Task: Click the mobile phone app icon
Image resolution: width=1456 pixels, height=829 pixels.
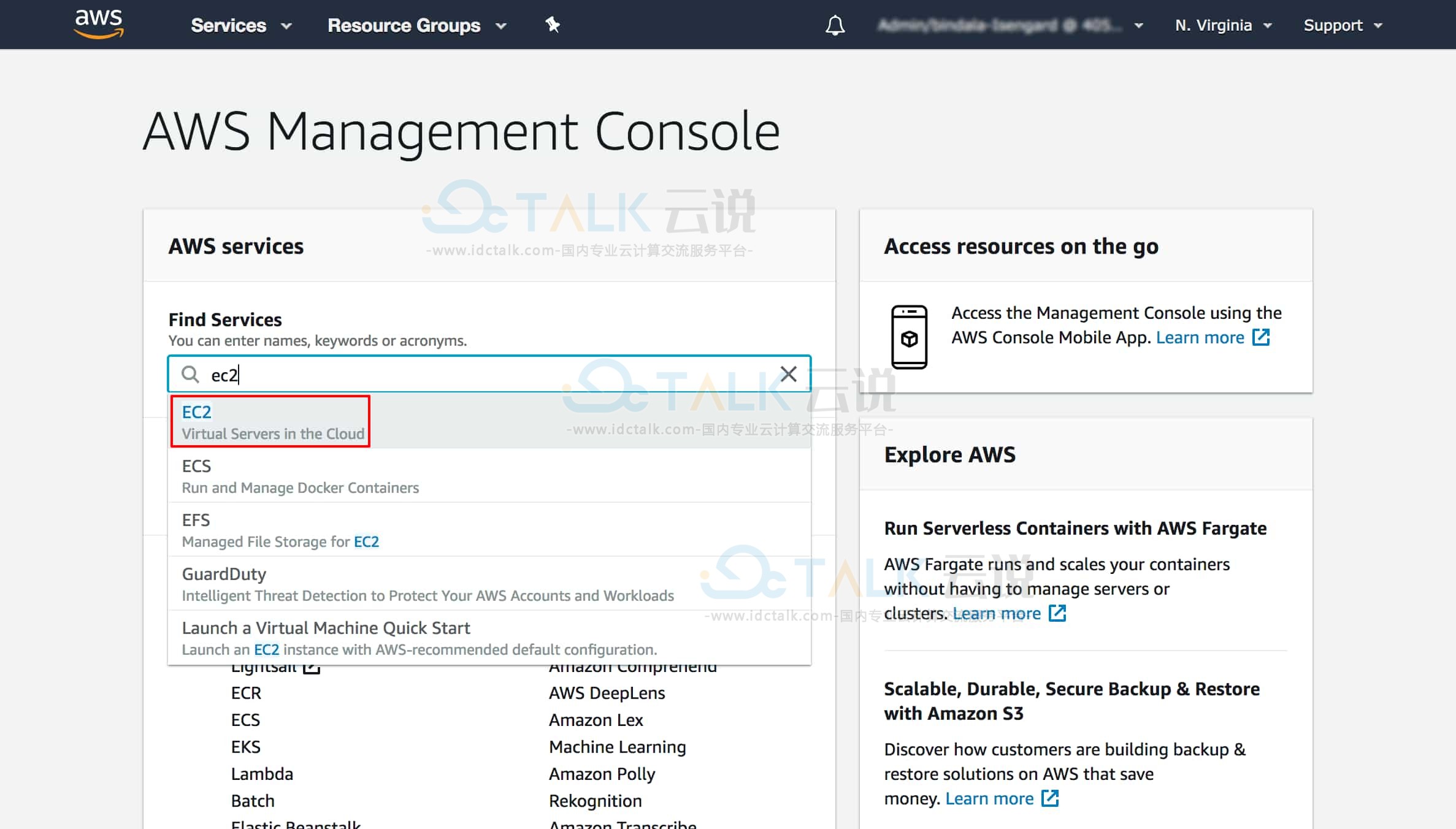Action: tap(909, 337)
